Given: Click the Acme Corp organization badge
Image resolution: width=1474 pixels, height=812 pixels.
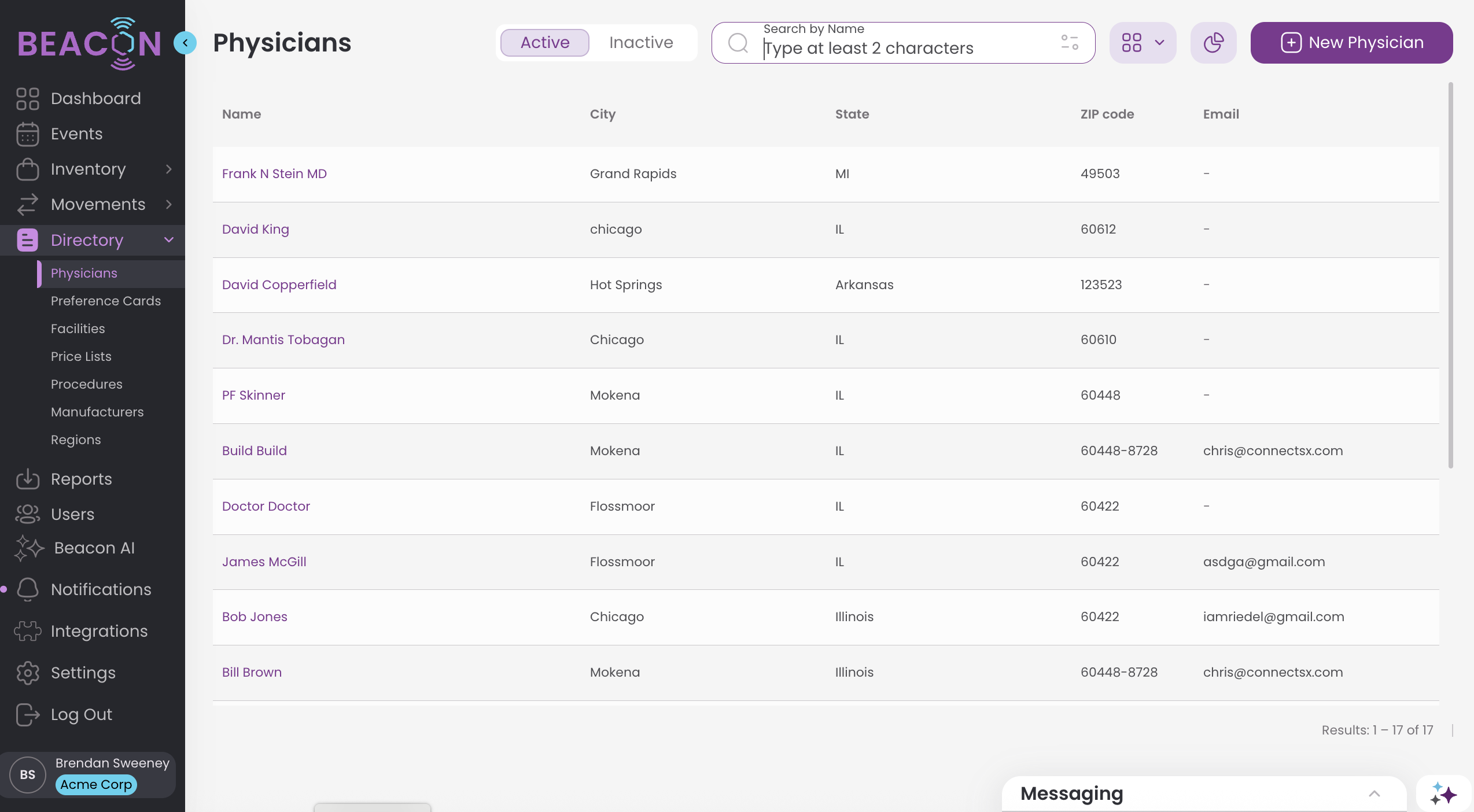Looking at the screenshot, I should coord(96,785).
